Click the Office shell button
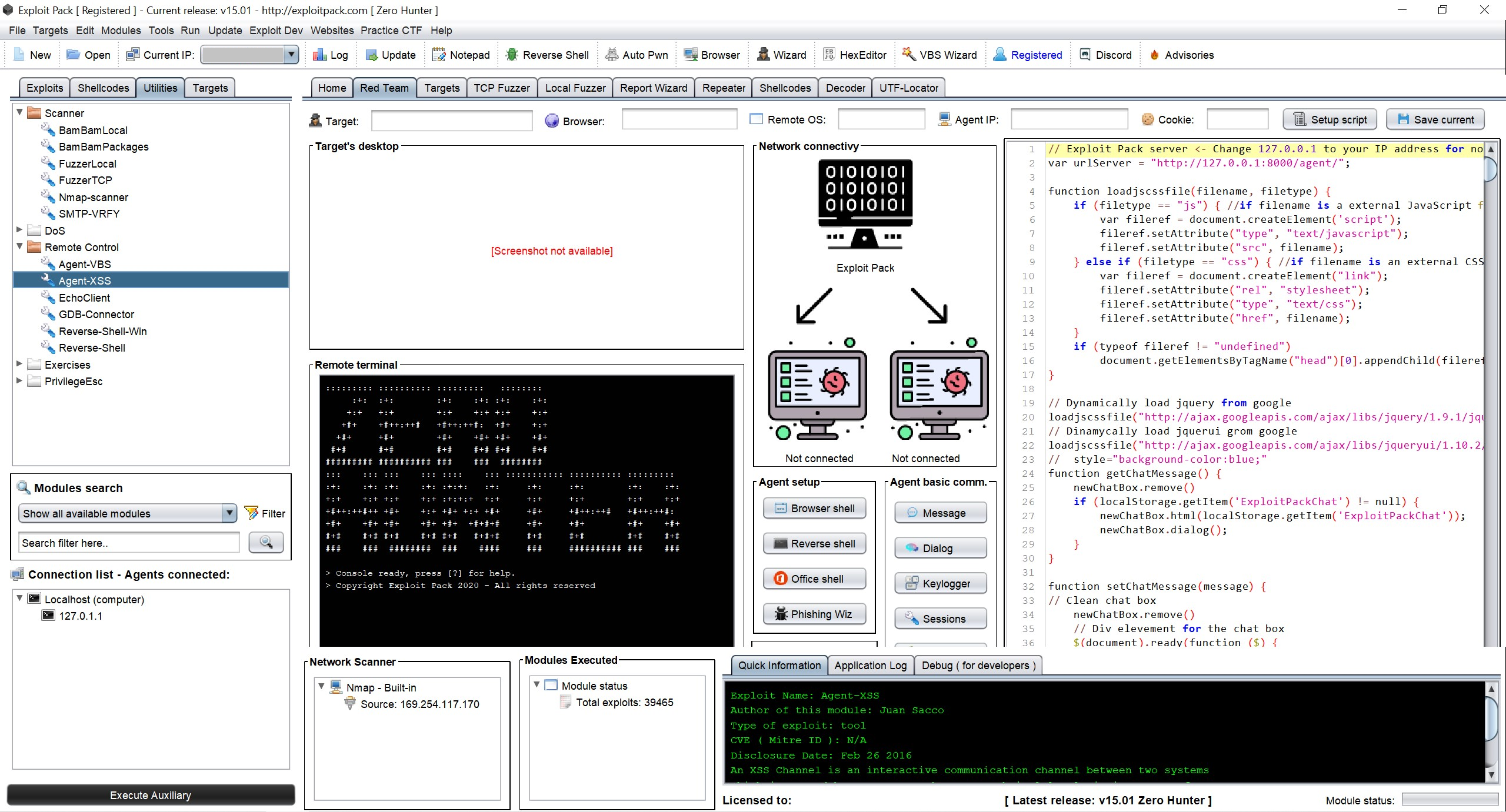 814,579
